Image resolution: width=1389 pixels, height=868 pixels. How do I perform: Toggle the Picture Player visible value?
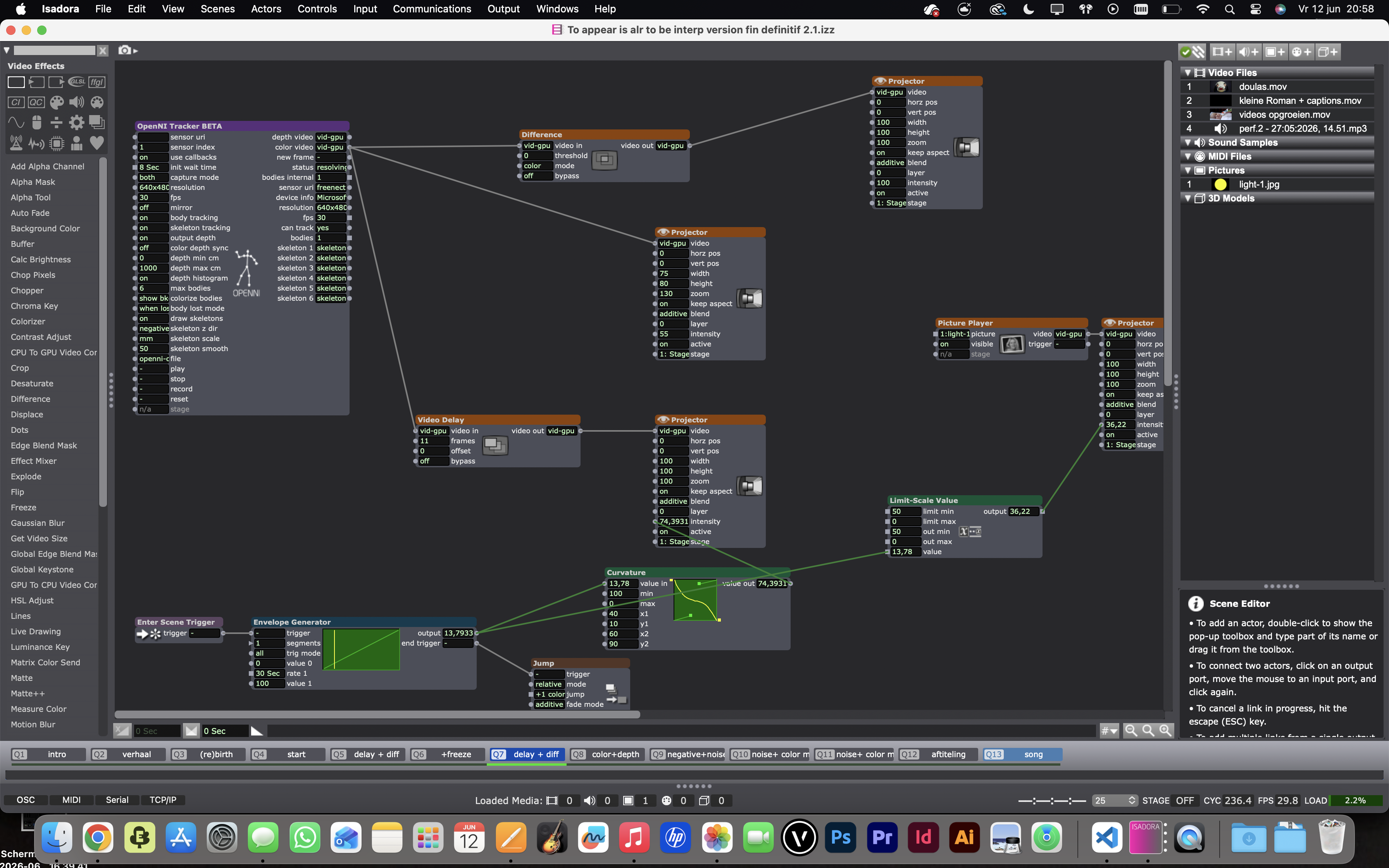tap(953, 344)
